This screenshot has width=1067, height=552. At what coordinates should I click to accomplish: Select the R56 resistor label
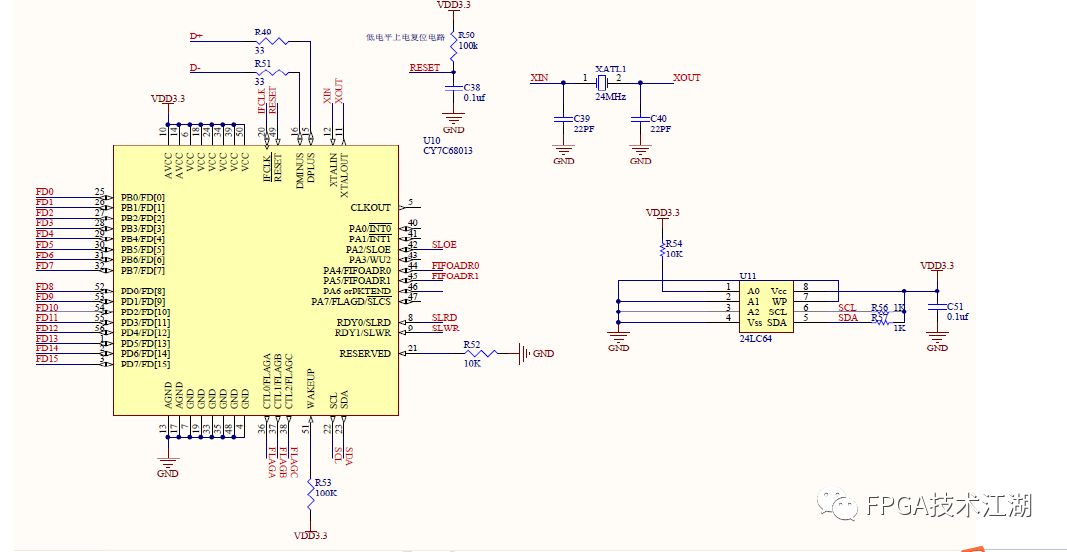tap(880, 308)
